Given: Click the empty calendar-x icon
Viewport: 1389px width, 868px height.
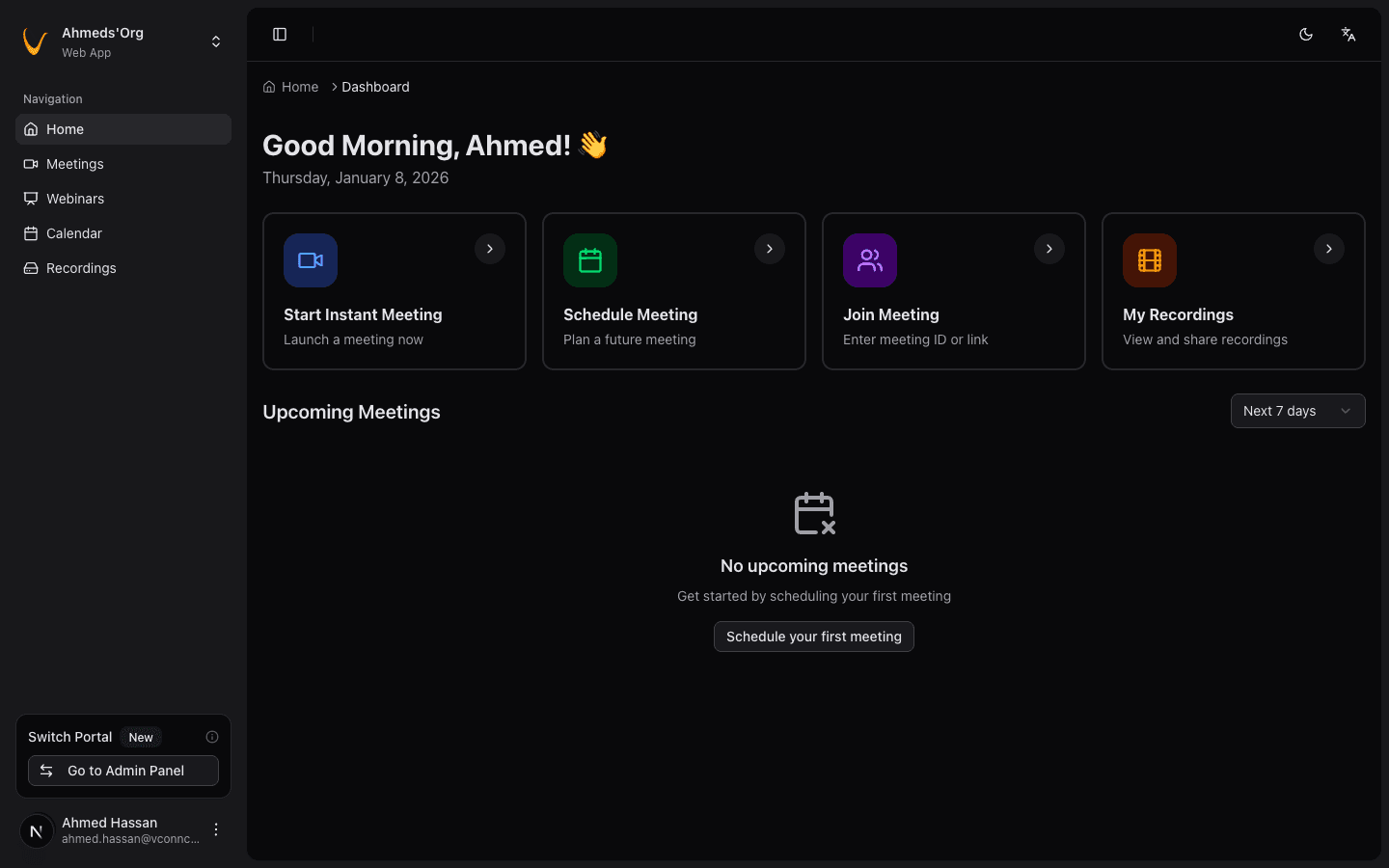Looking at the screenshot, I should click(x=814, y=513).
